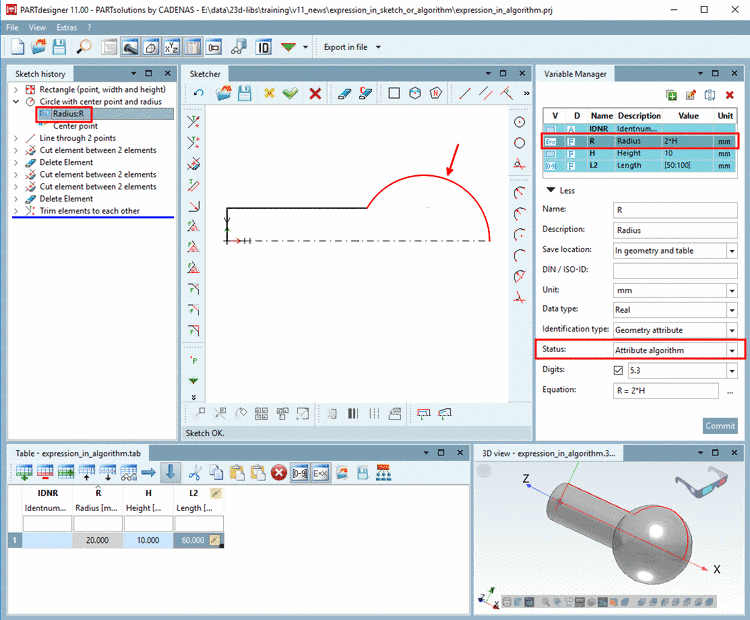Select the rectangle drawing tool
Screen dimensions: 750x620
coord(394,93)
